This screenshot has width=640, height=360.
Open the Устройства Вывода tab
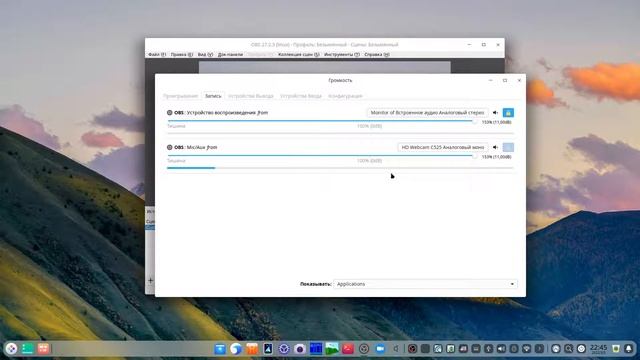251,96
